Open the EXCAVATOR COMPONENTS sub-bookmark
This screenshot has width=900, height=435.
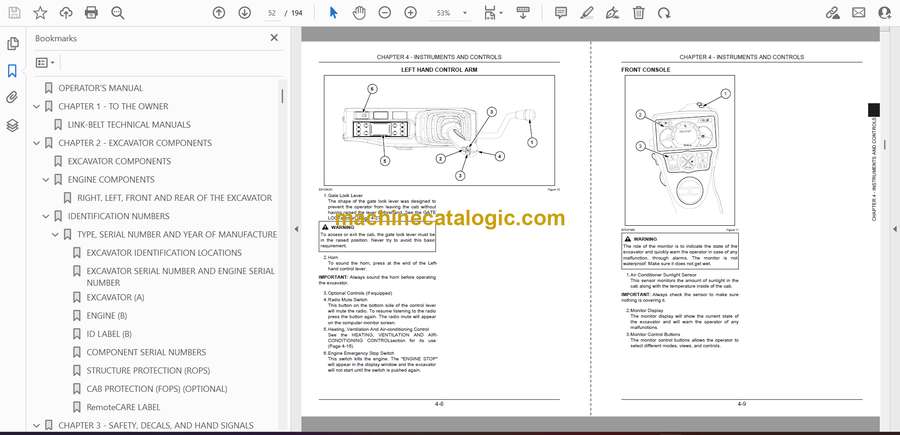coord(119,161)
